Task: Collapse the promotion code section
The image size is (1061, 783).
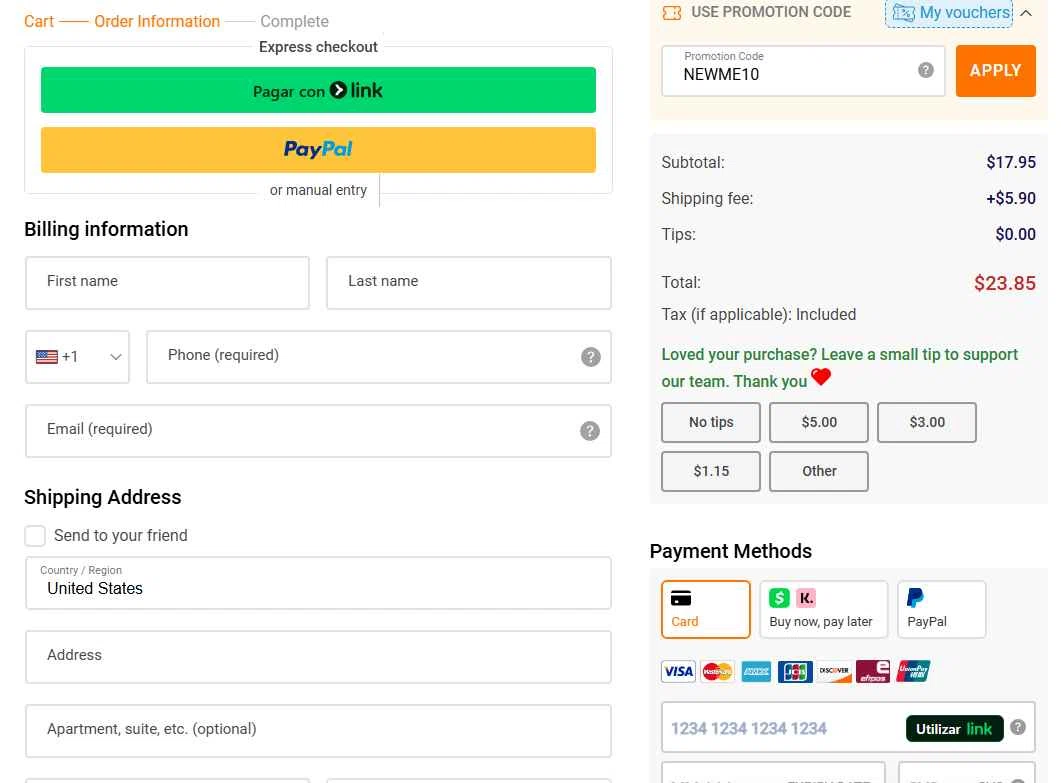Action: pyautogui.click(x=1026, y=13)
